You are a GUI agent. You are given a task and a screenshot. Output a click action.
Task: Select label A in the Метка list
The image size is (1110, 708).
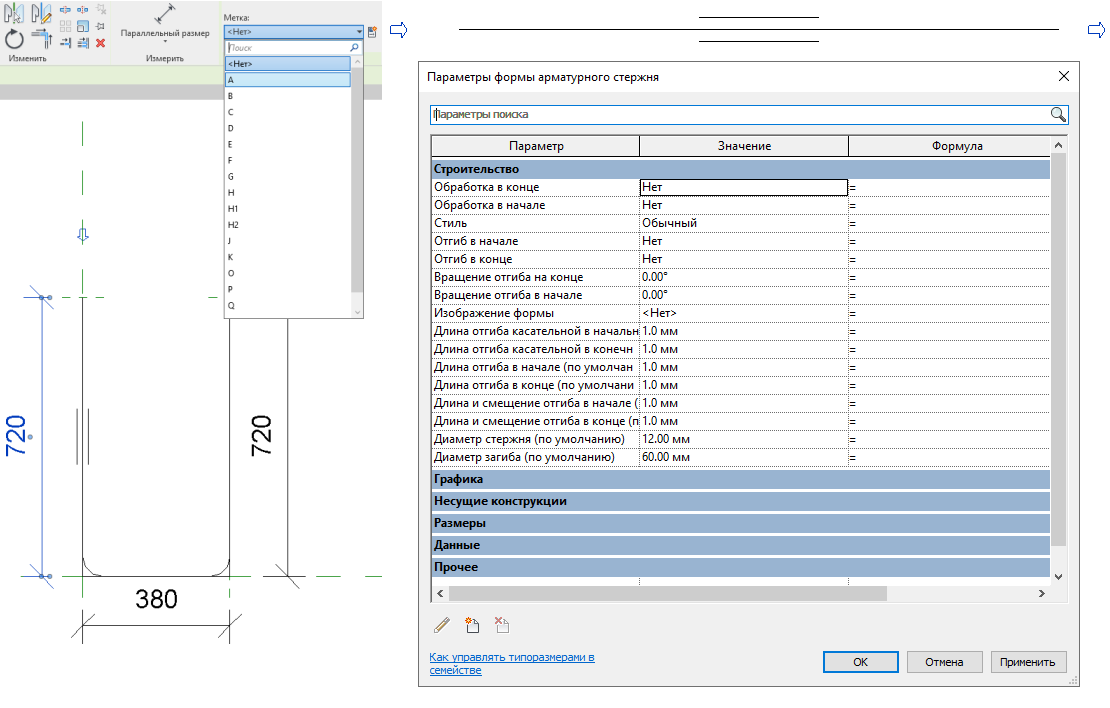point(287,80)
